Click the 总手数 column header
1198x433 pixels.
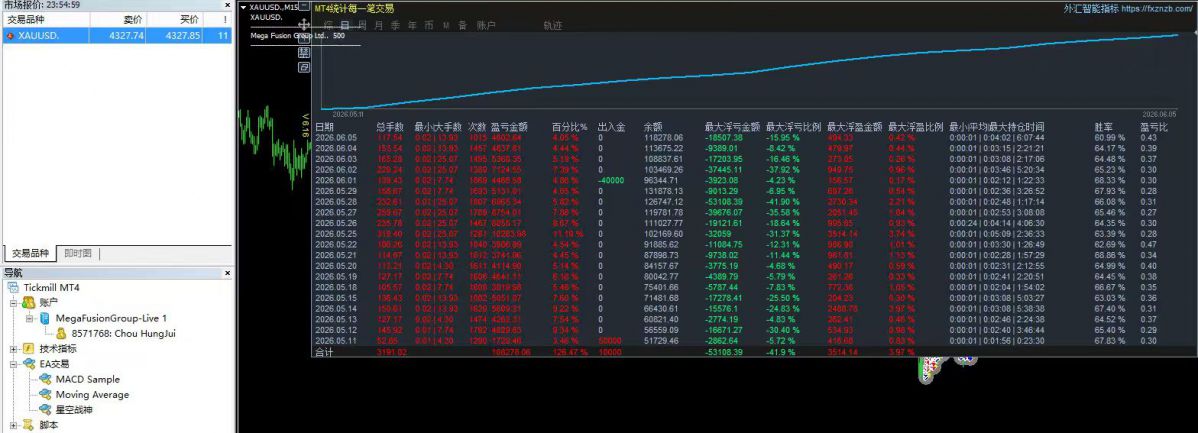coord(390,127)
